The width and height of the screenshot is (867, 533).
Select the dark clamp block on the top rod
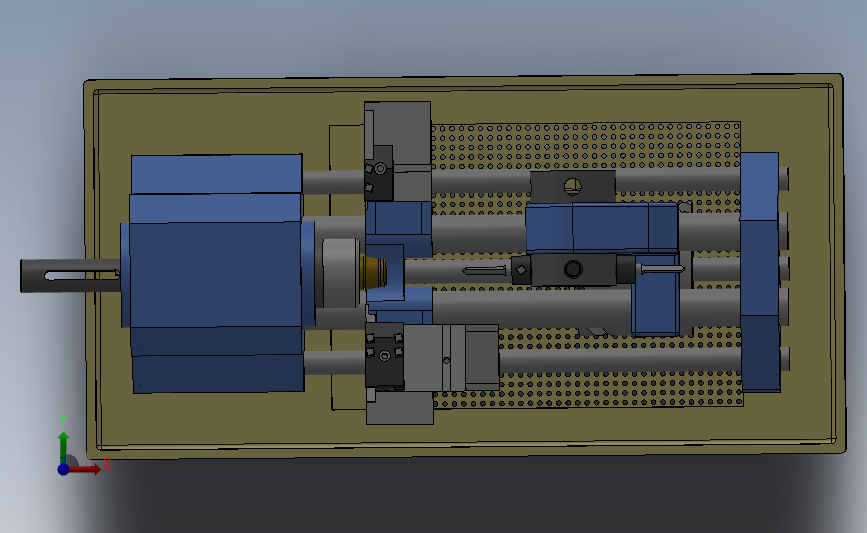(573, 186)
